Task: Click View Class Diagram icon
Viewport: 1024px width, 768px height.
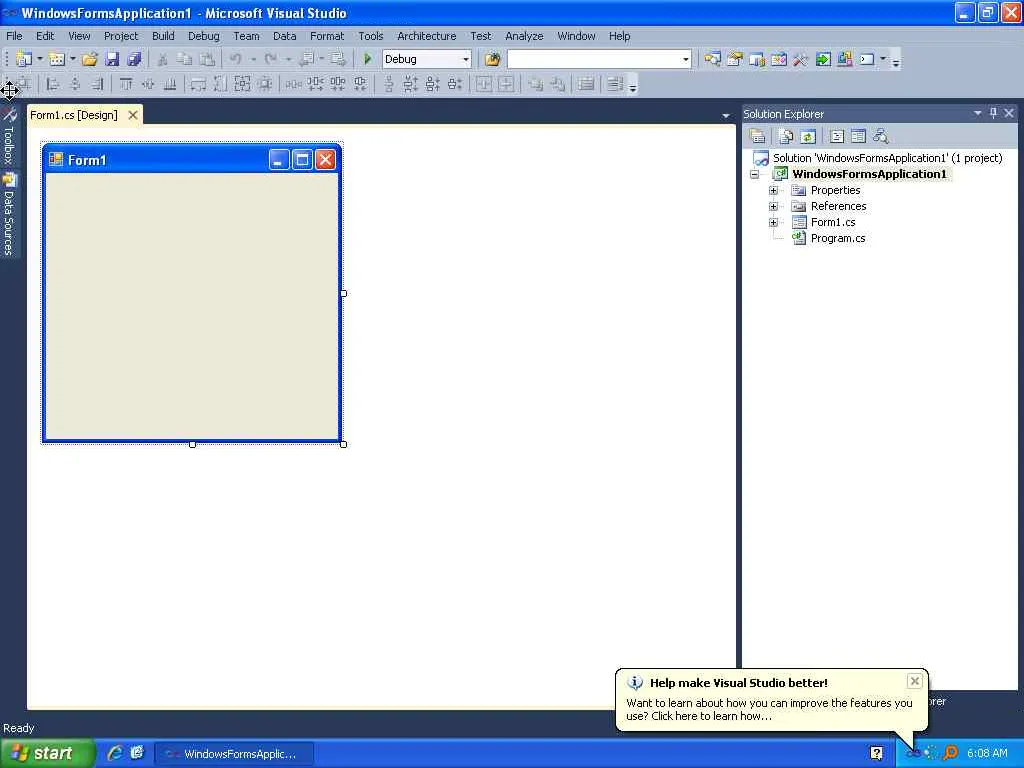Action: (x=881, y=136)
